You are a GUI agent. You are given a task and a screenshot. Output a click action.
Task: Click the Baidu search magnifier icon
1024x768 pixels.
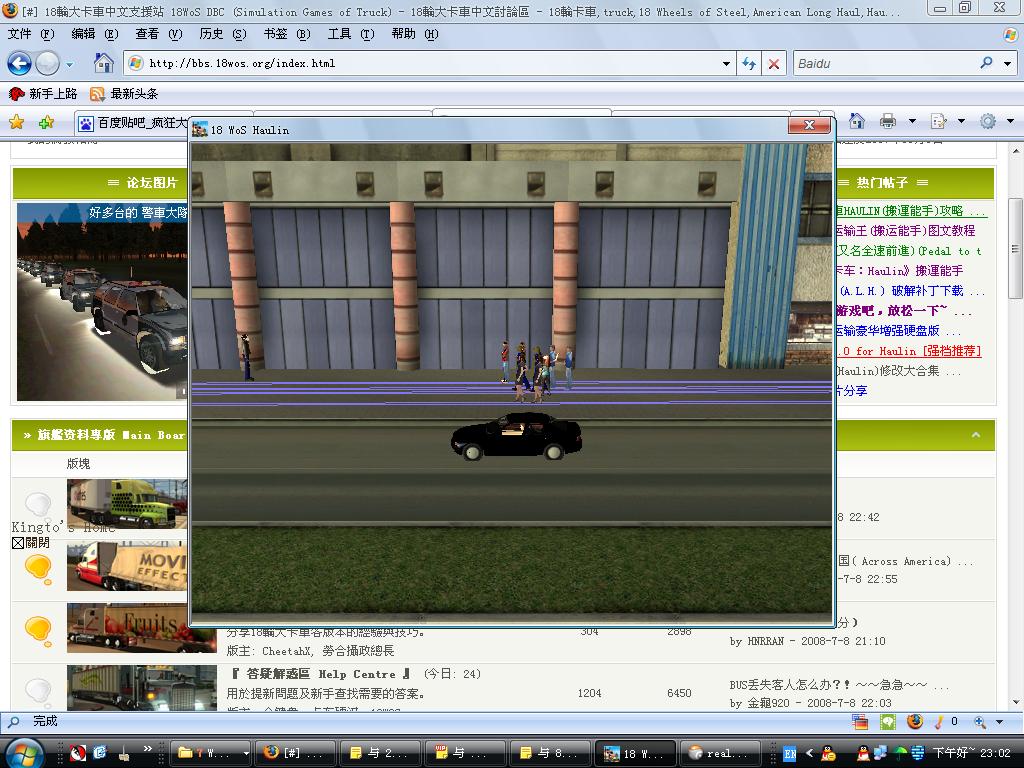point(986,63)
